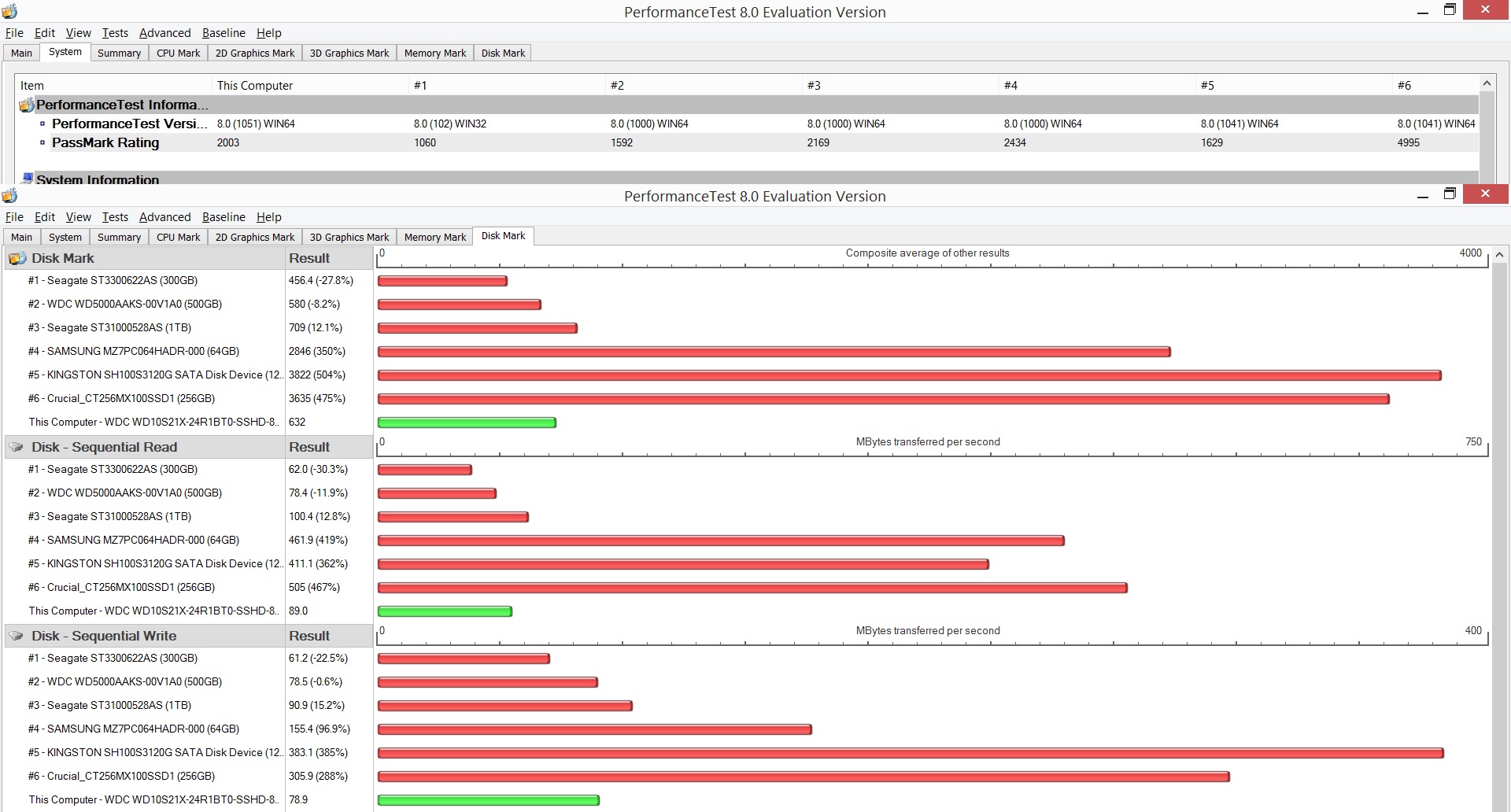Switch to CPU Mark tab in lower window
The image size is (1511, 812).
pos(178,237)
